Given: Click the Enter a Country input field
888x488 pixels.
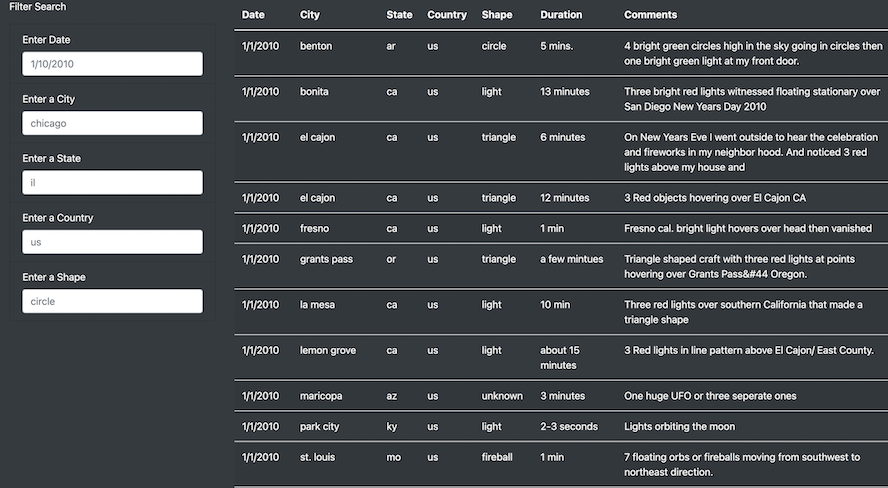Looking at the screenshot, I should tap(112, 242).
